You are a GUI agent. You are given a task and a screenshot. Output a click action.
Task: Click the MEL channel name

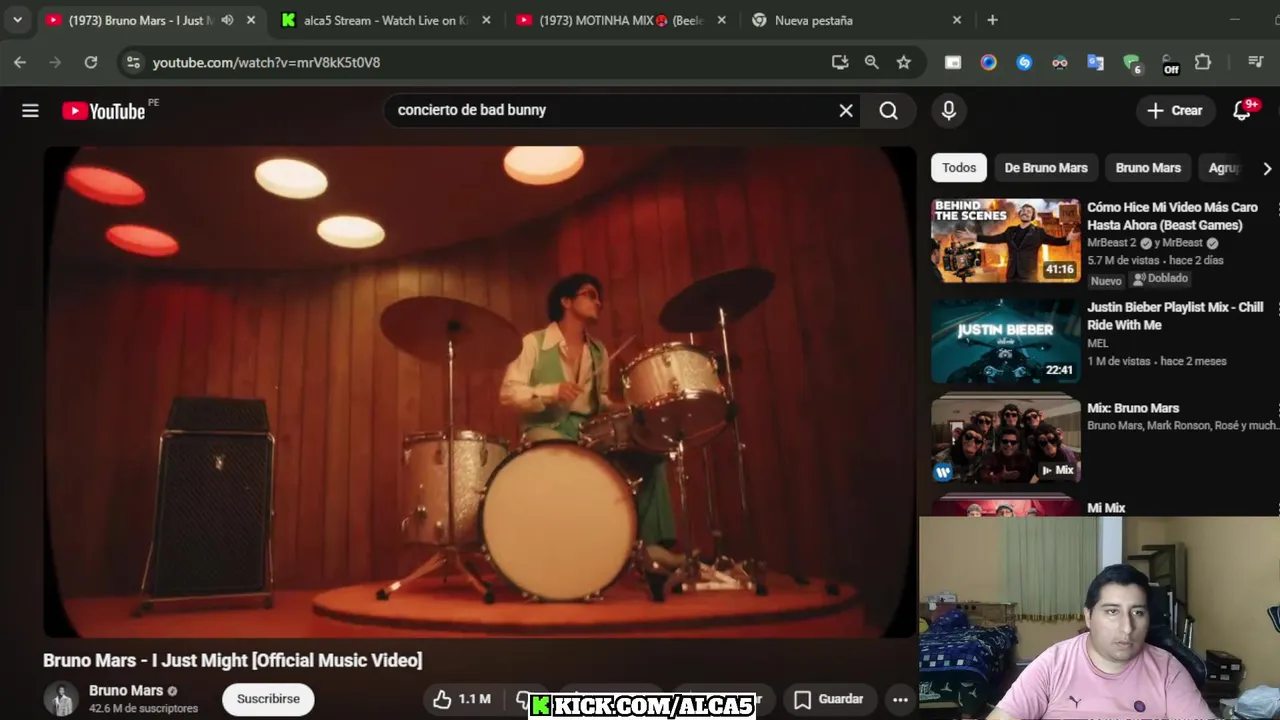tap(1098, 343)
